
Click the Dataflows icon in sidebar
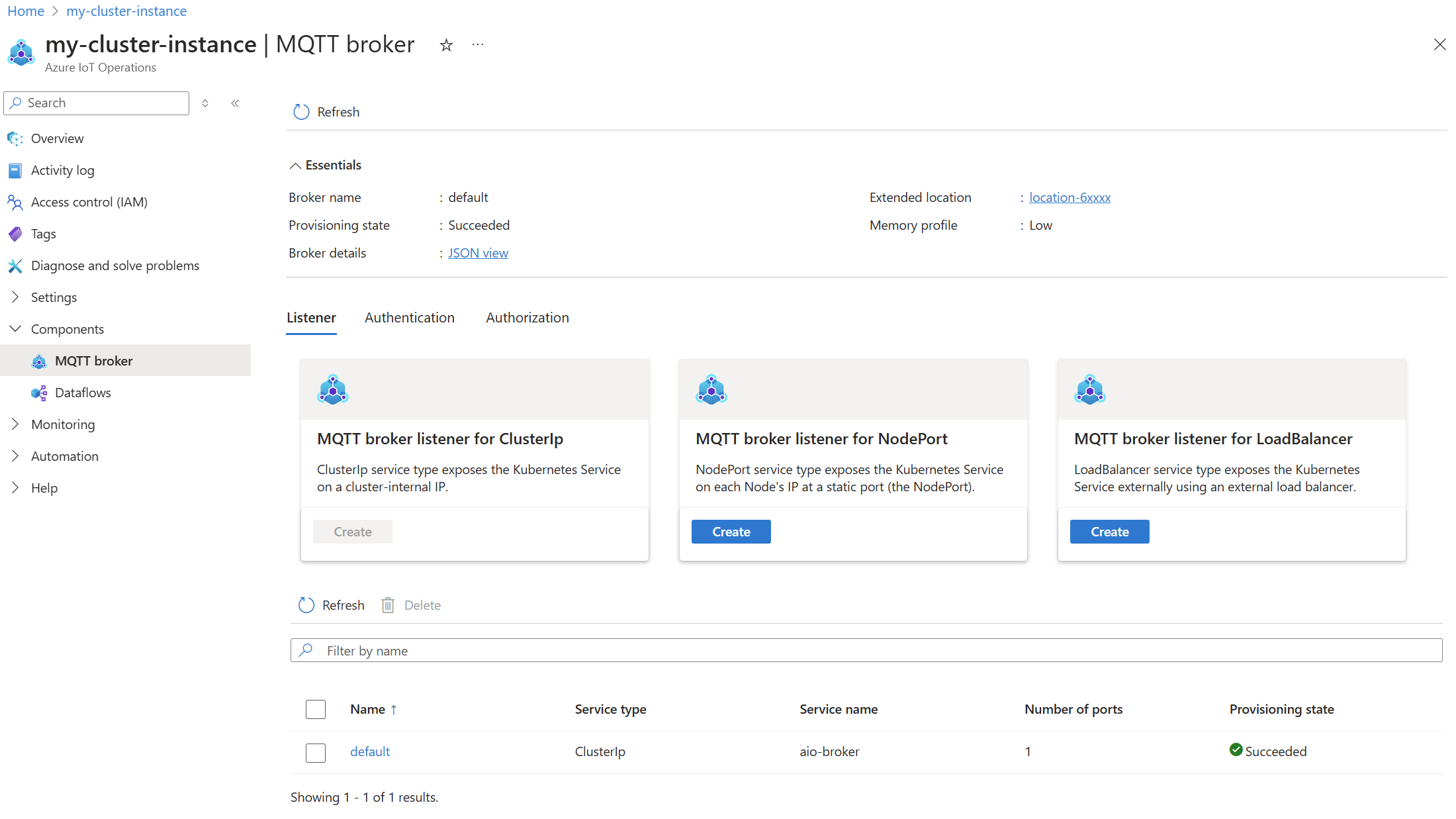point(39,392)
